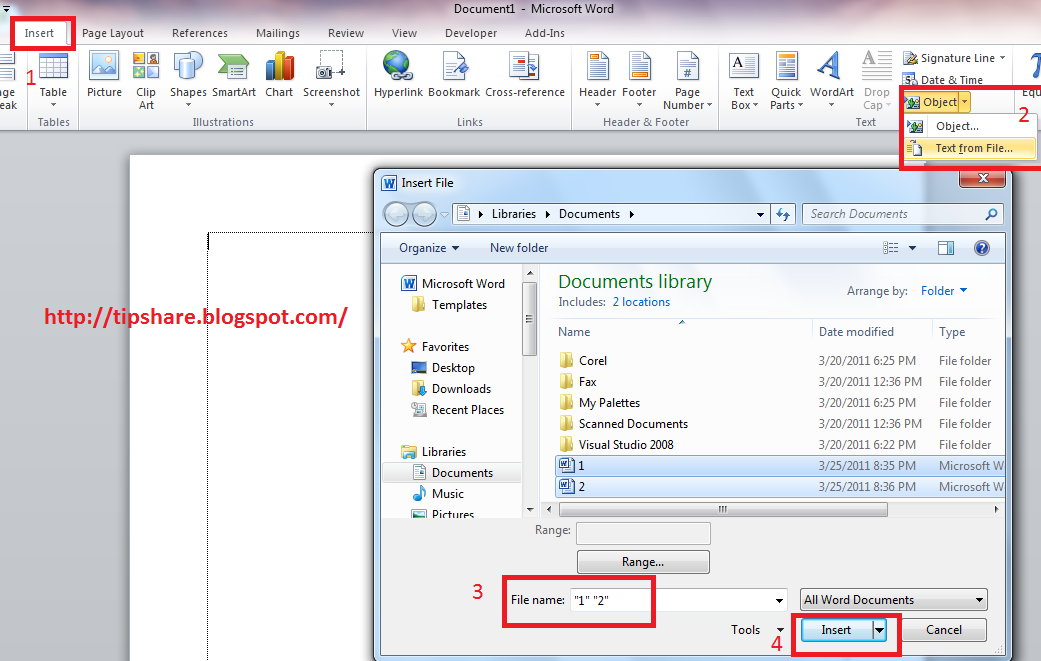
Task: Go back in Insert File dialog
Action: (x=397, y=214)
